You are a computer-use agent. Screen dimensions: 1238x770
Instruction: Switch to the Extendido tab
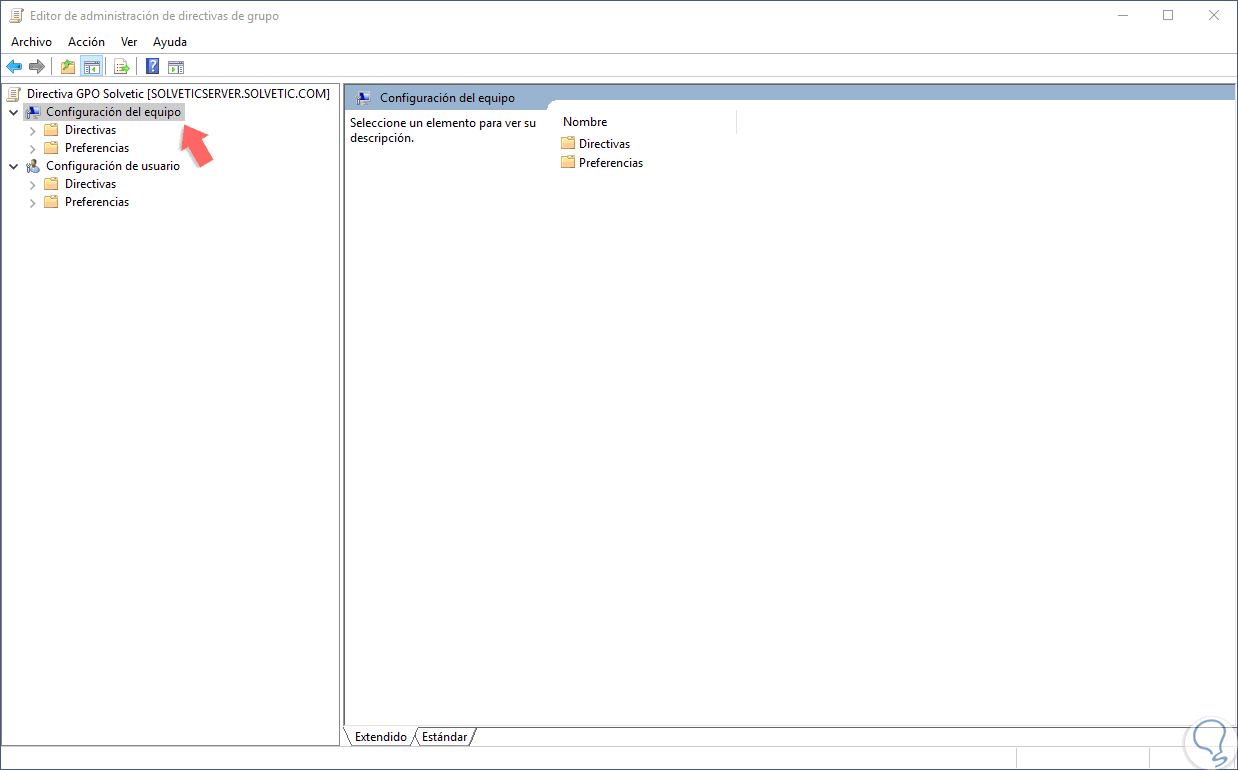click(380, 737)
